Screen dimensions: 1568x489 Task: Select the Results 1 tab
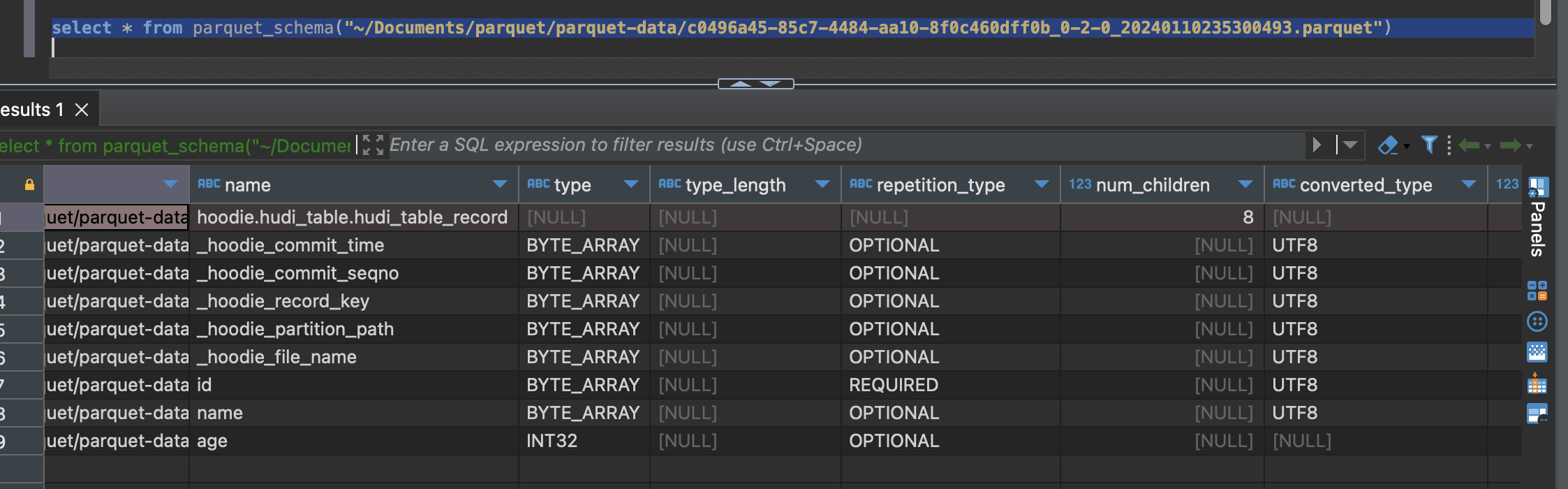coord(32,110)
